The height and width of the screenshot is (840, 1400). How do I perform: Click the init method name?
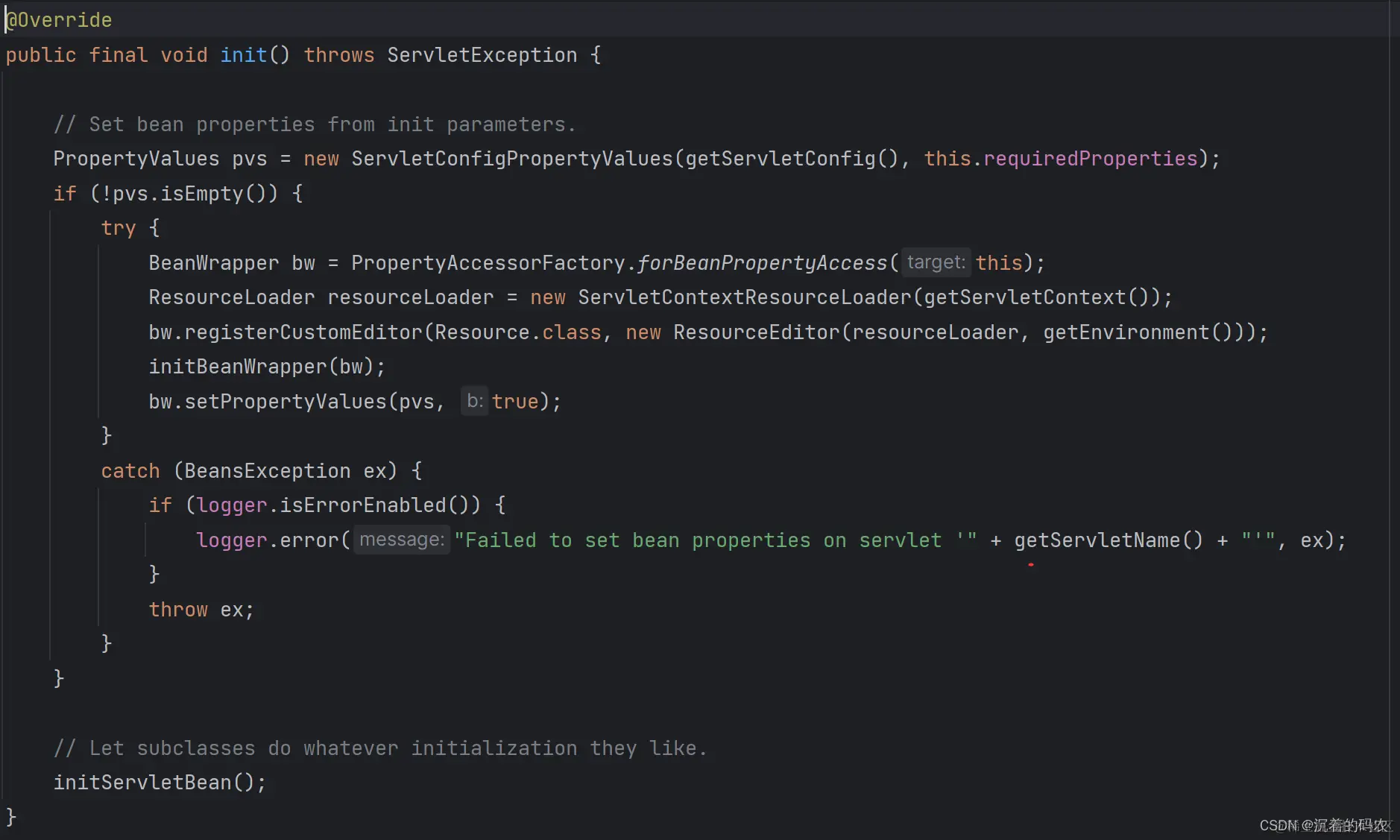[243, 55]
